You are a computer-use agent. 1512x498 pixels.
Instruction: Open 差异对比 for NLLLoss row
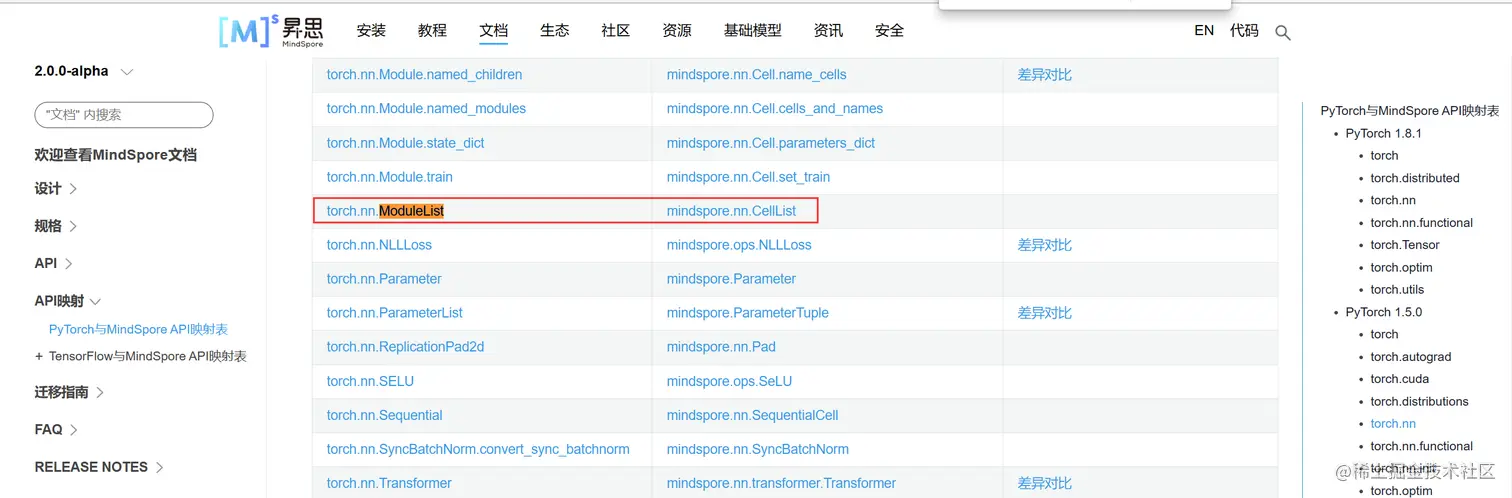1044,245
